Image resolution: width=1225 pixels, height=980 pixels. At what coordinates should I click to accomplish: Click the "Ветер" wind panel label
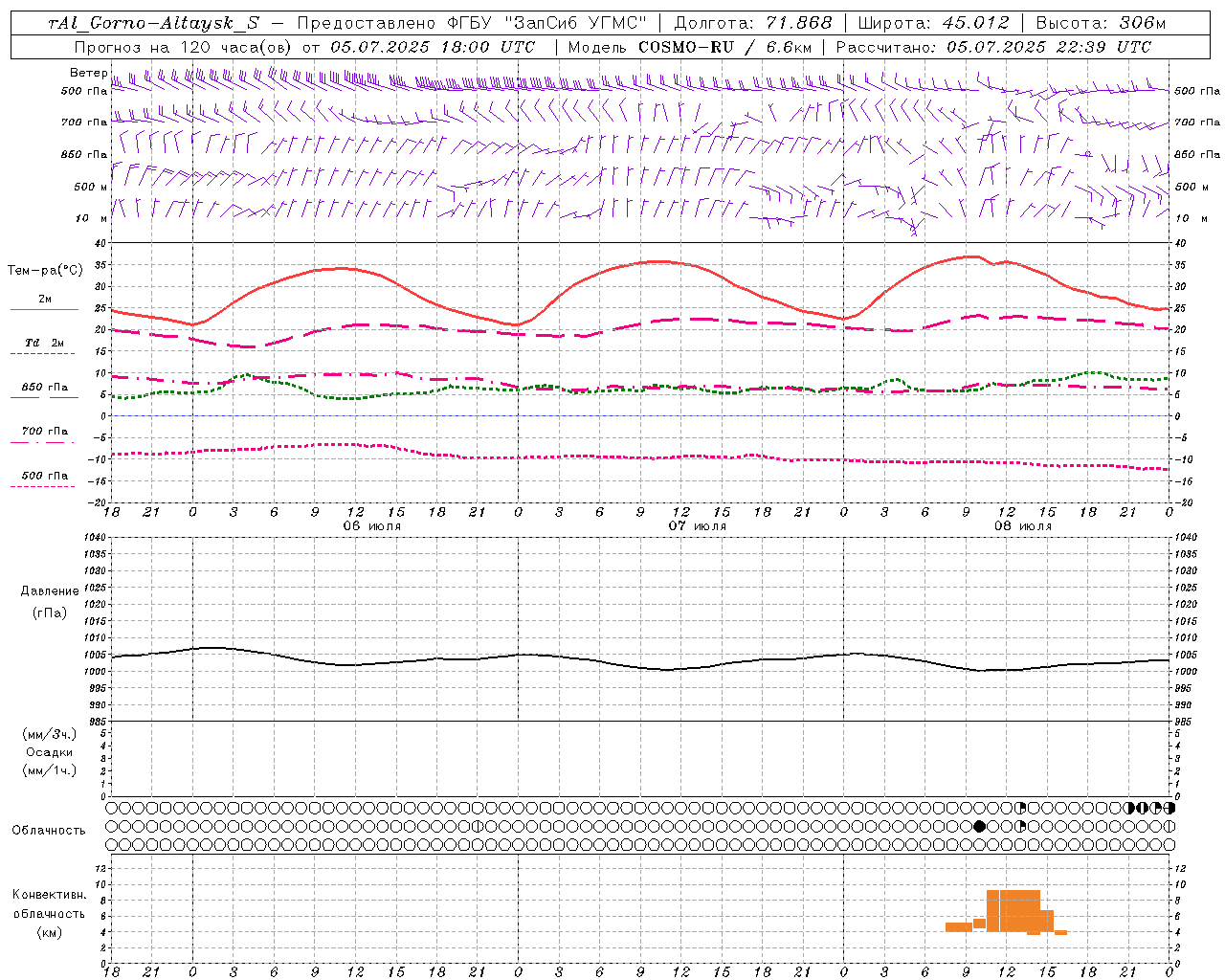coord(89,73)
